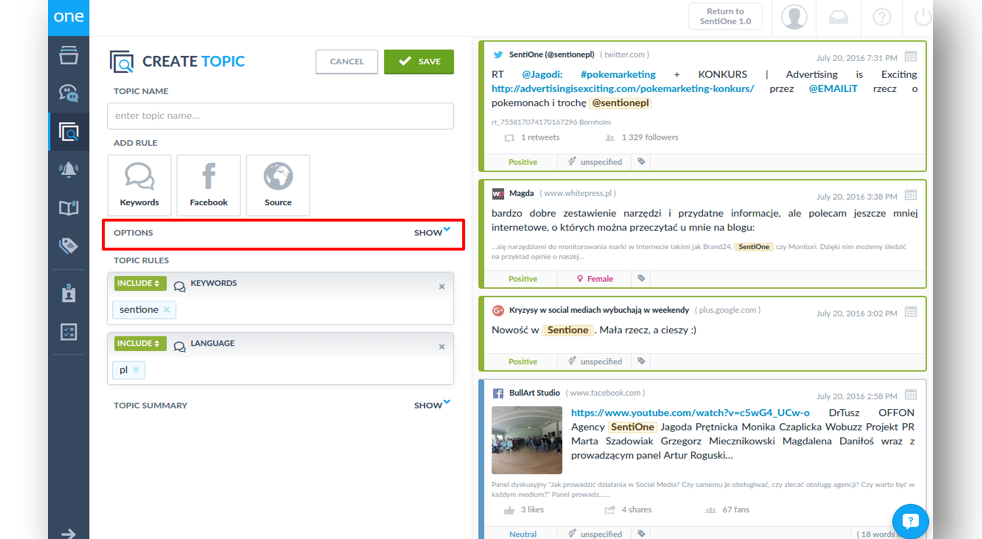Viewport: 982px width, 539px height.
Task: Click the green Save button
Action: (x=418, y=62)
